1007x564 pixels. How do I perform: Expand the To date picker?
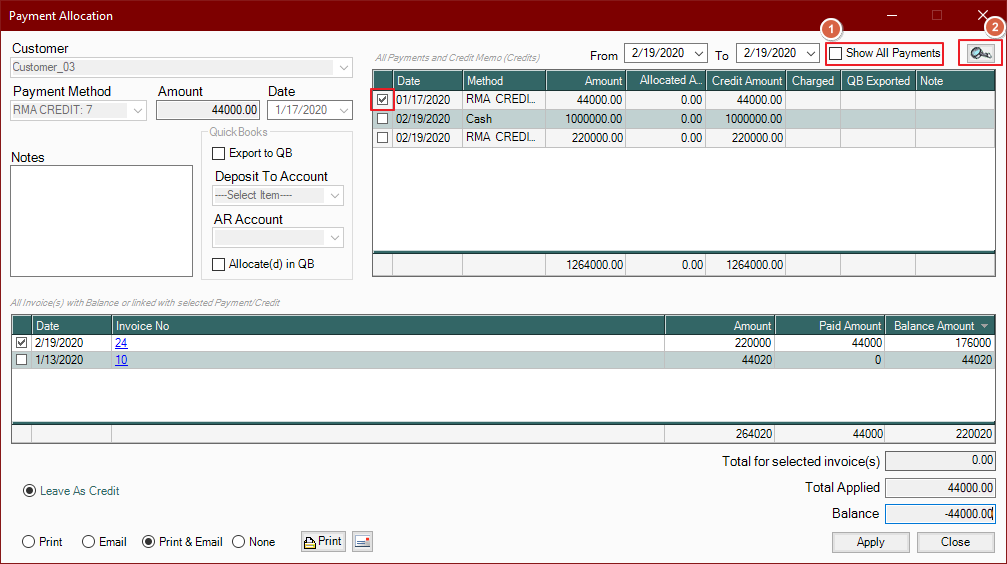811,53
